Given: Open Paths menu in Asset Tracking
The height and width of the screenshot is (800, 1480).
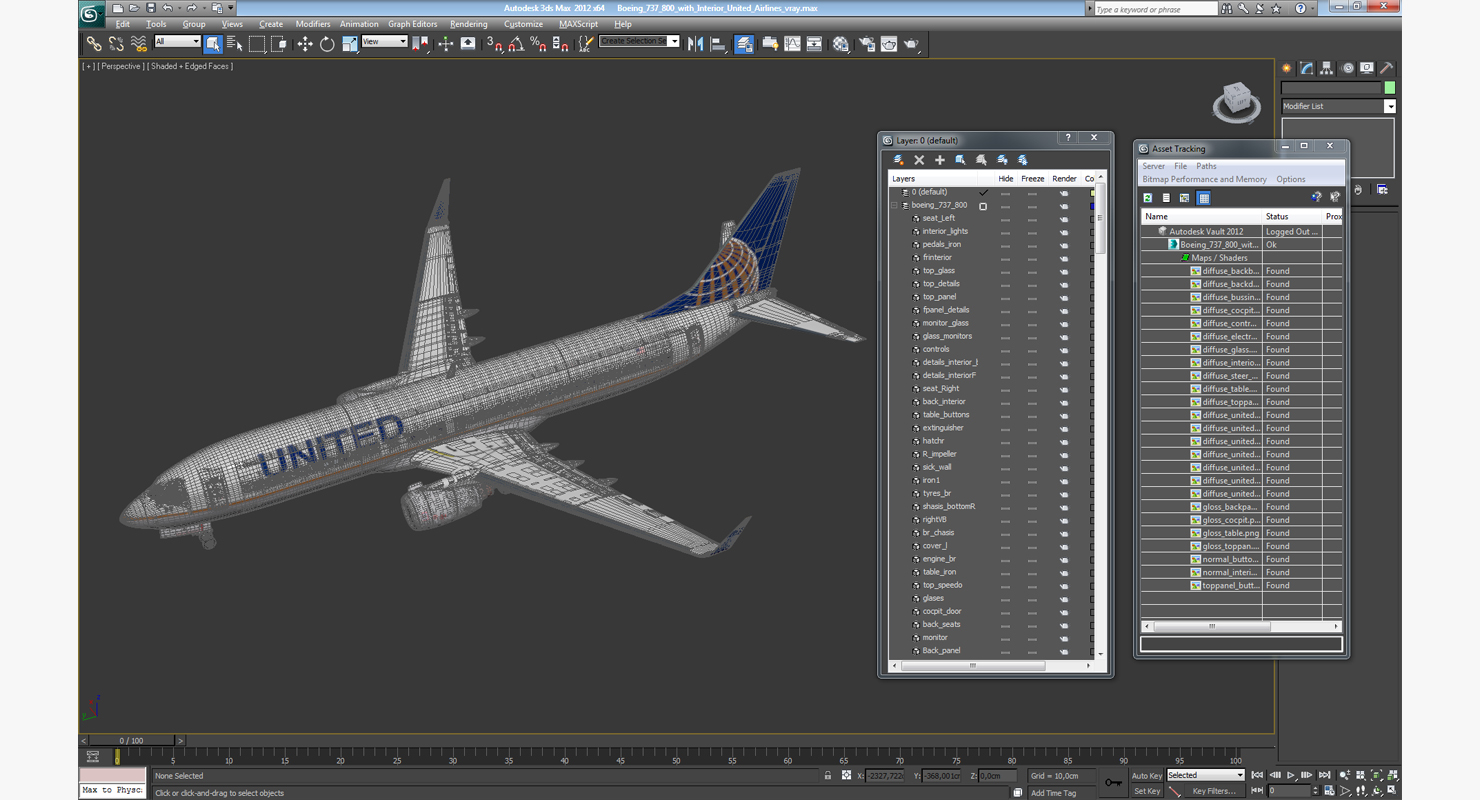Looking at the screenshot, I should coord(1206,166).
